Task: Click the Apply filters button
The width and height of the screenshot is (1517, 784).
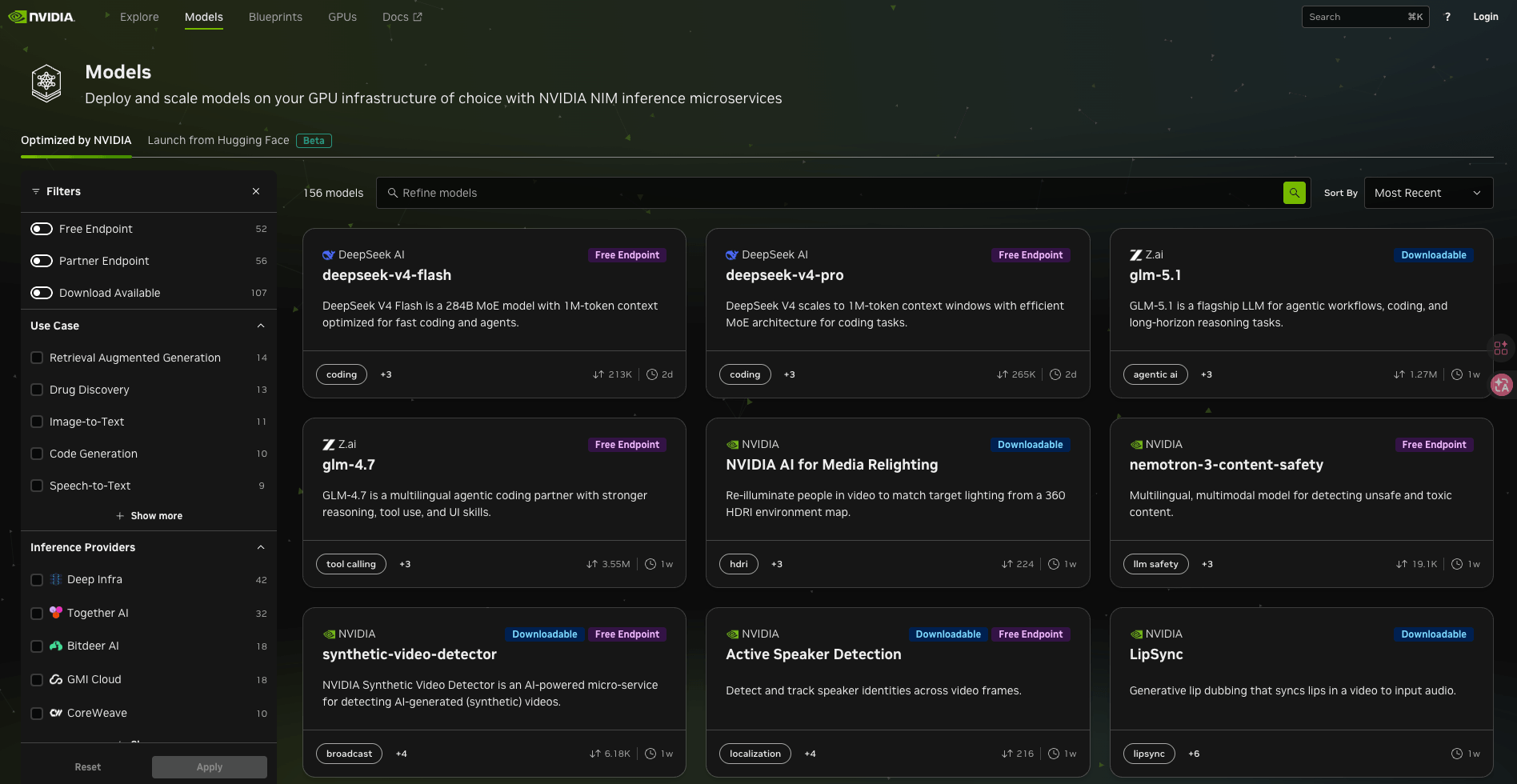Action: 210,767
